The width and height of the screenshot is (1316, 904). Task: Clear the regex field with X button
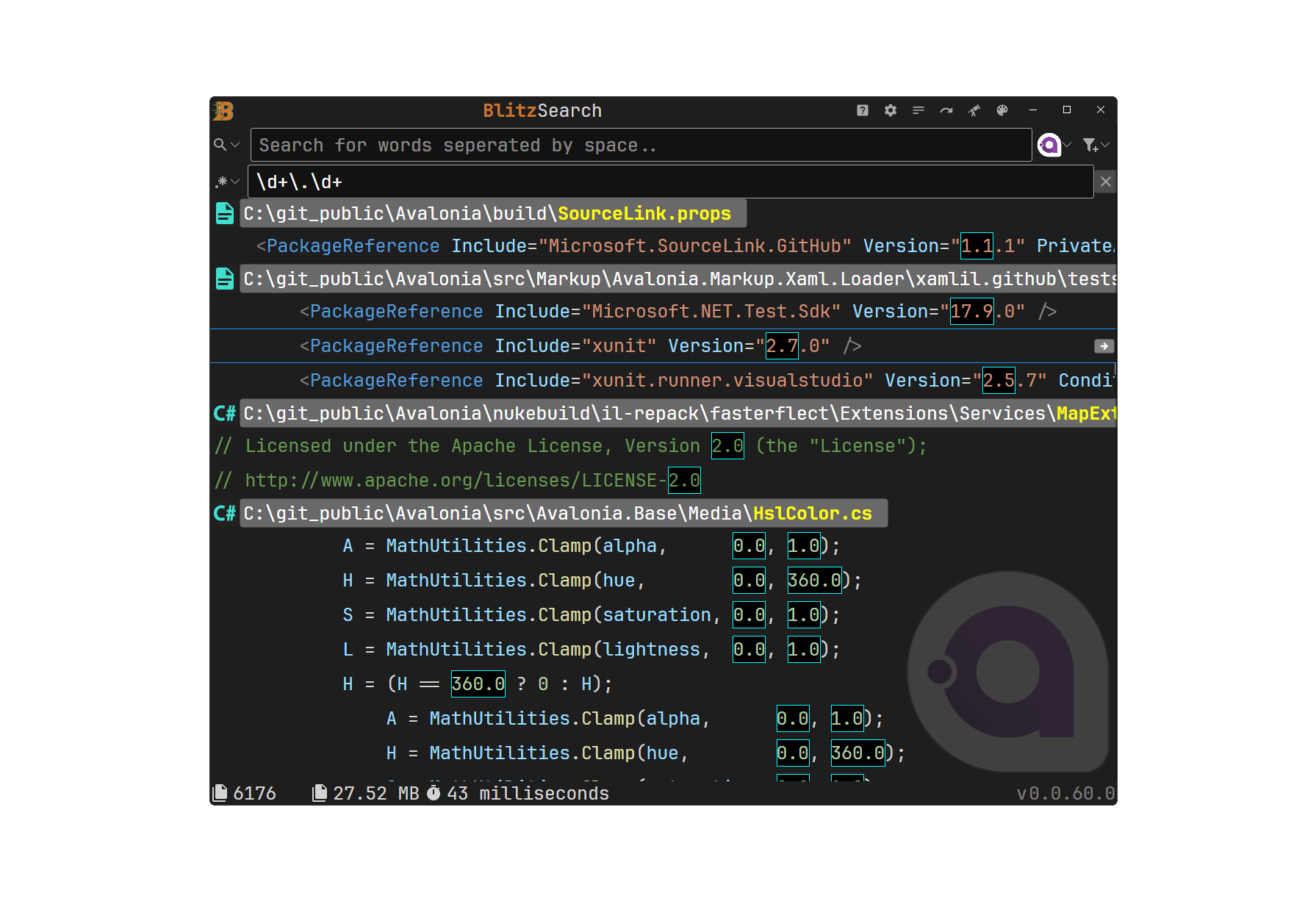1106,182
